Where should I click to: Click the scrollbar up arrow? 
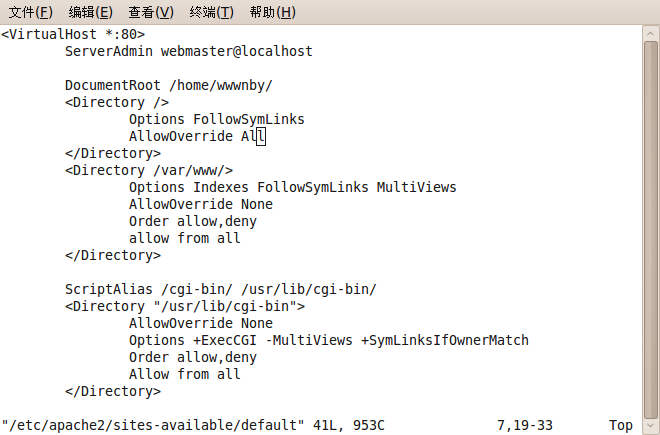point(651,33)
